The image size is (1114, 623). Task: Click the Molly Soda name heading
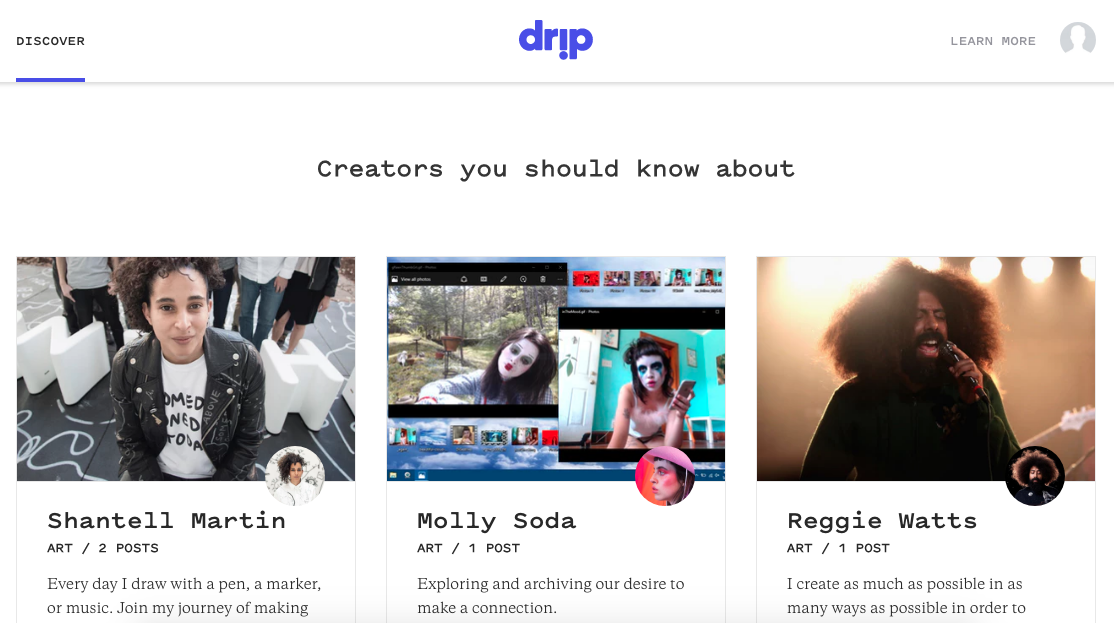pyautogui.click(x=497, y=521)
